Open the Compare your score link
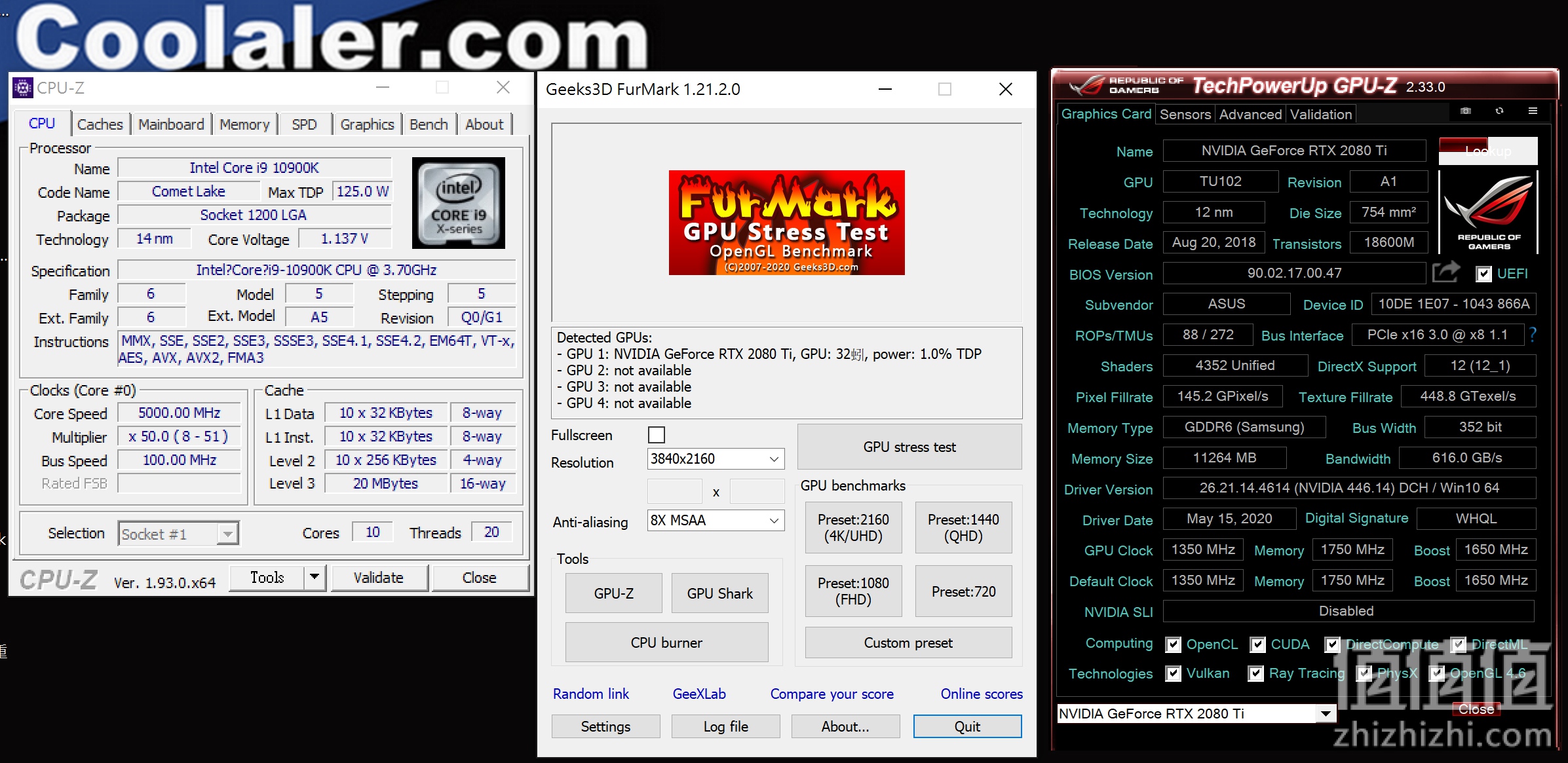The height and width of the screenshot is (763, 1568). (832, 694)
